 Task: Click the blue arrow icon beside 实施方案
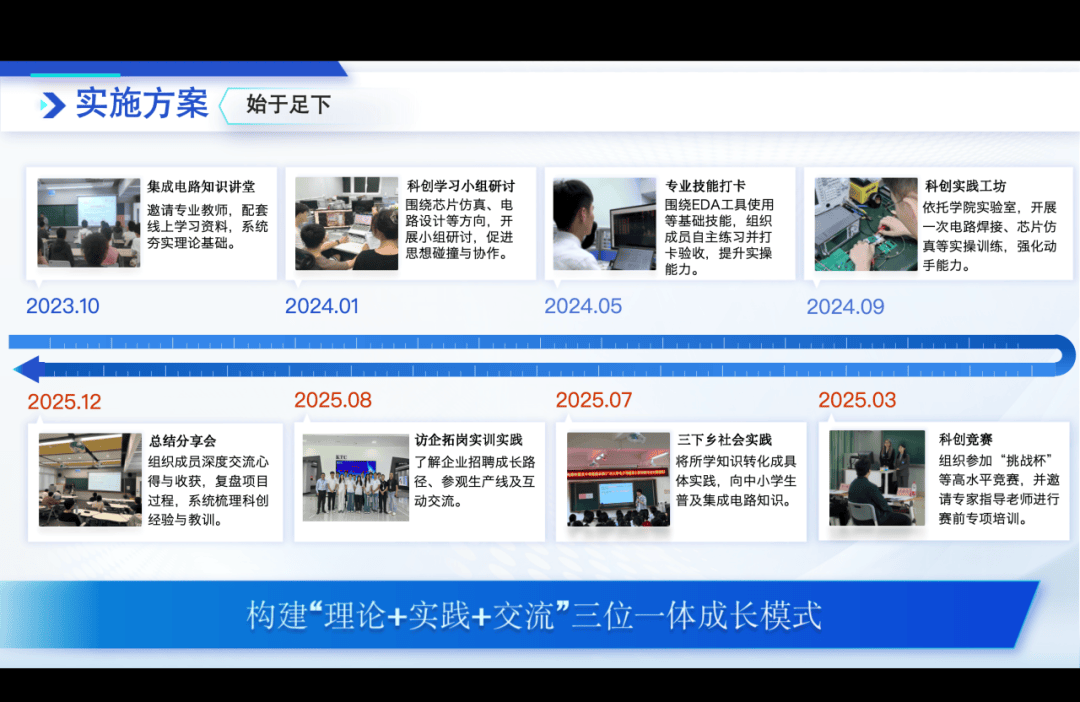click(53, 105)
